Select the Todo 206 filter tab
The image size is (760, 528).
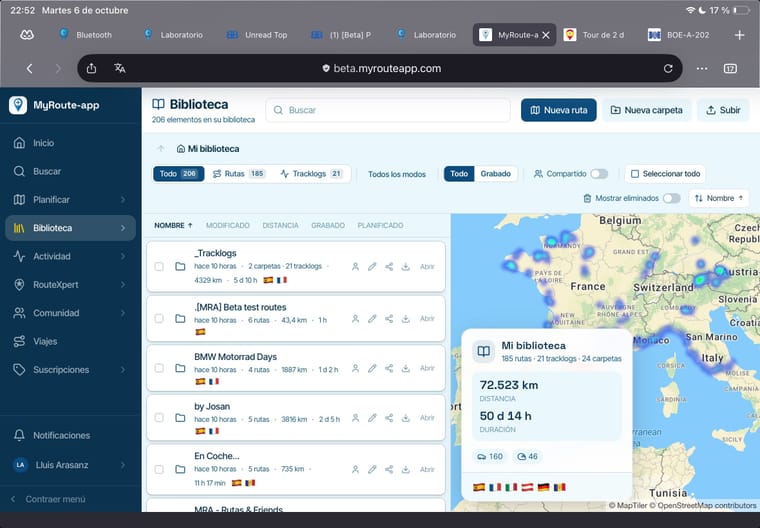tap(178, 174)
